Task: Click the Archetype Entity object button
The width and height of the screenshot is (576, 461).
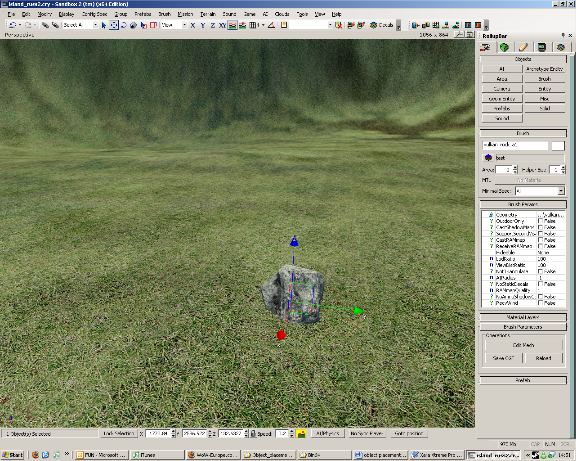Action: [x=544, y=69]
